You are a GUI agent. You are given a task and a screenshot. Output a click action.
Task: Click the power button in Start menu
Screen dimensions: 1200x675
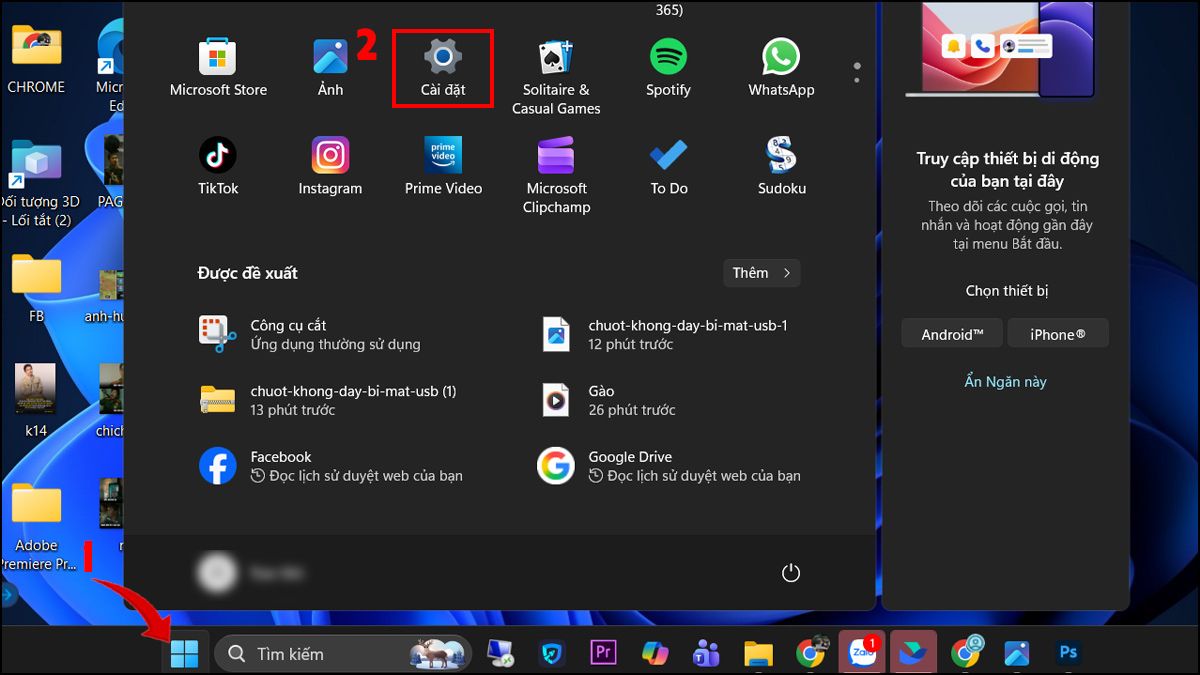pyautogui.click(x=791, y=573)
